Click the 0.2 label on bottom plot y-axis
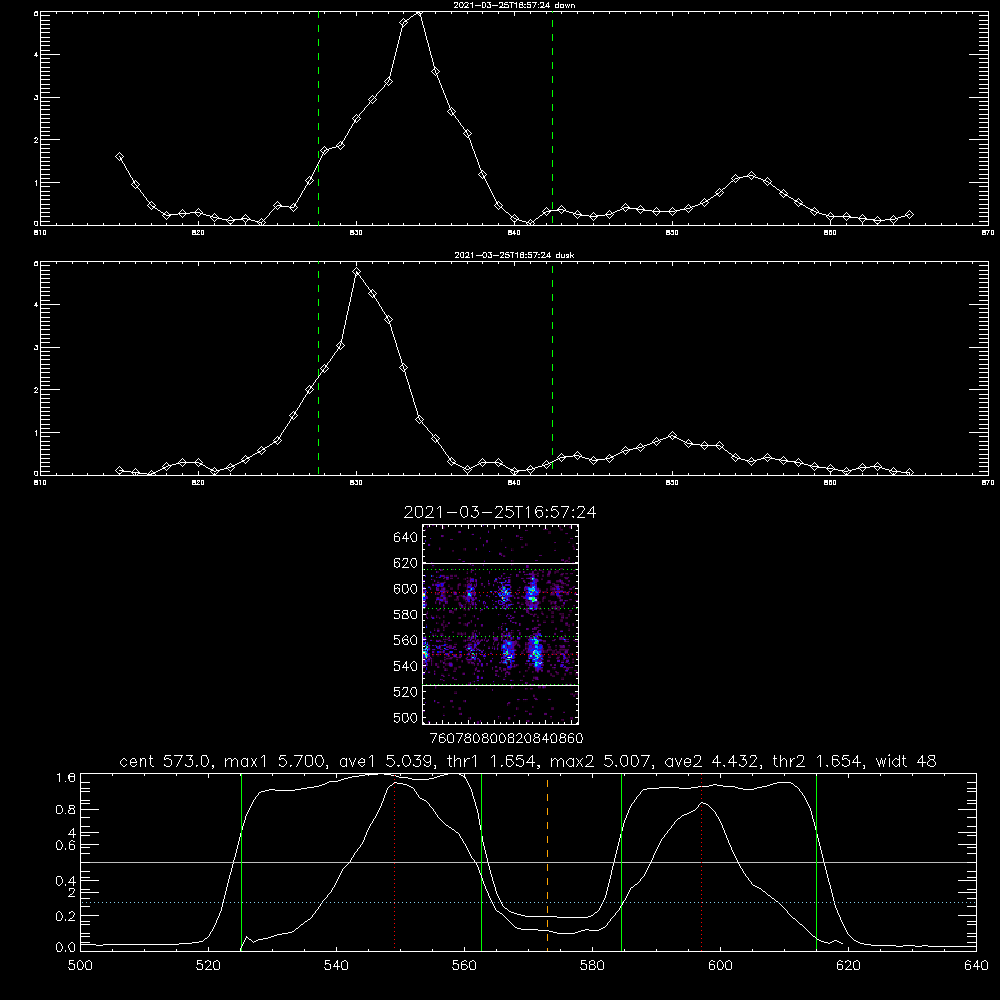Image resolution: width=1000 pixels, height=1000 pixels. [66, 916]
